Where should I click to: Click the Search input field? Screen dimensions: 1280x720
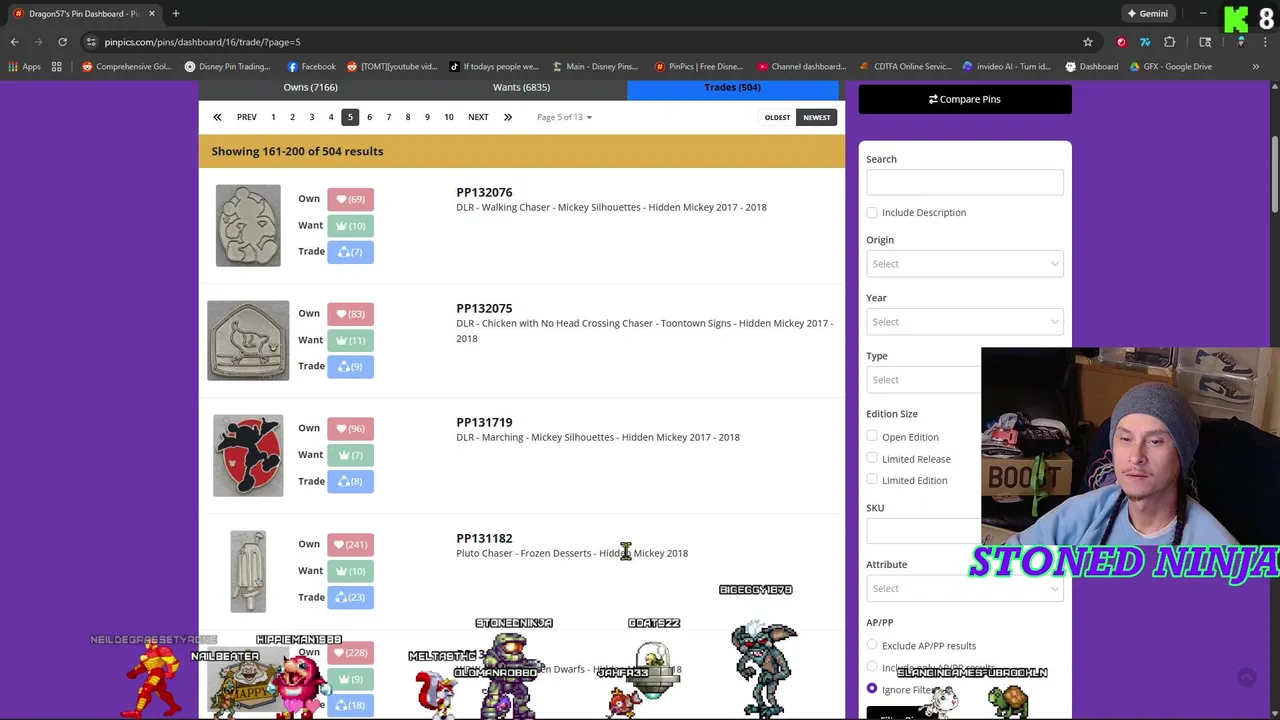[964, 182]
